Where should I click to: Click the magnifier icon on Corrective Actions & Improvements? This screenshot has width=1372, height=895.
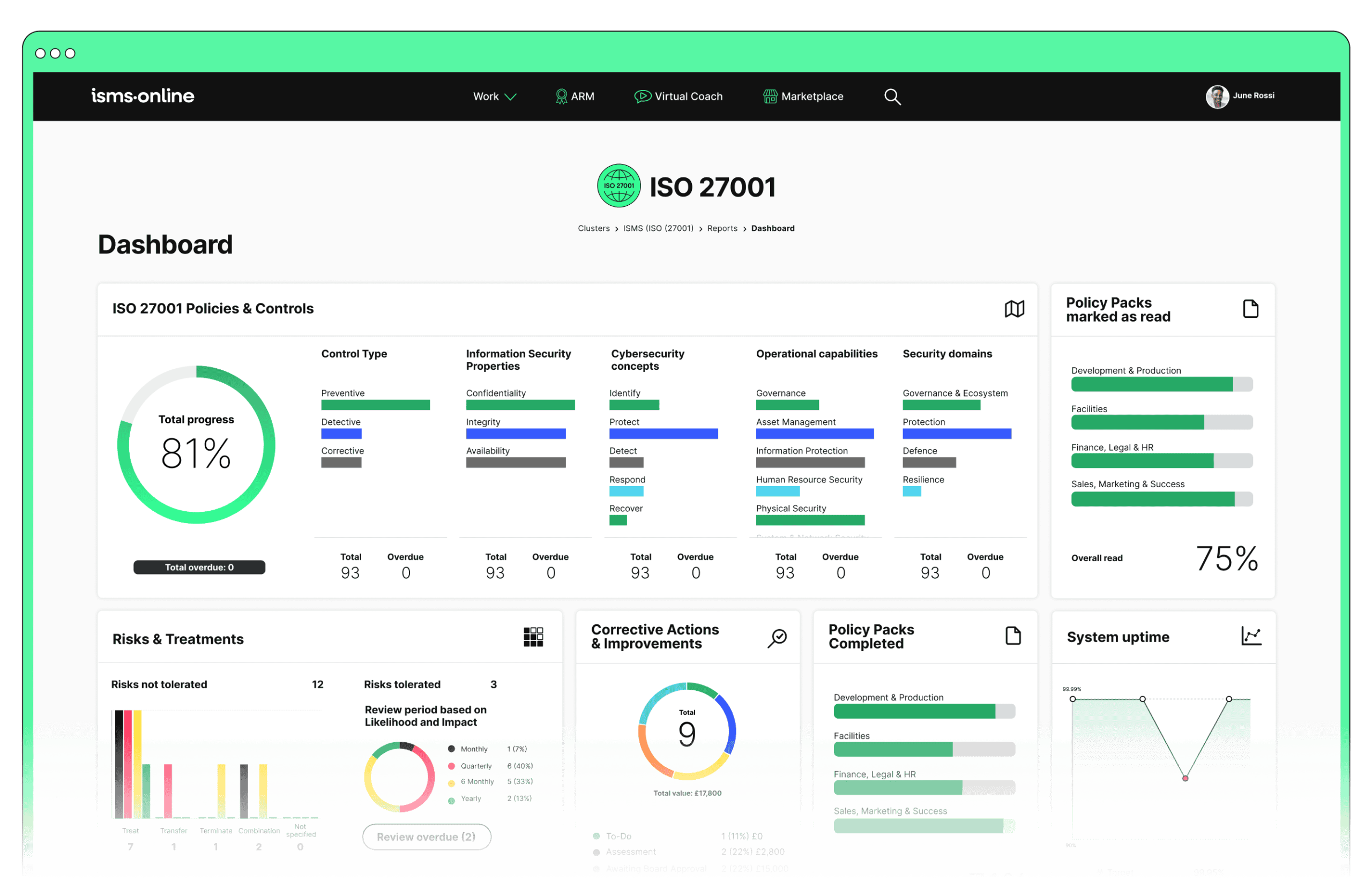[778, 637]
